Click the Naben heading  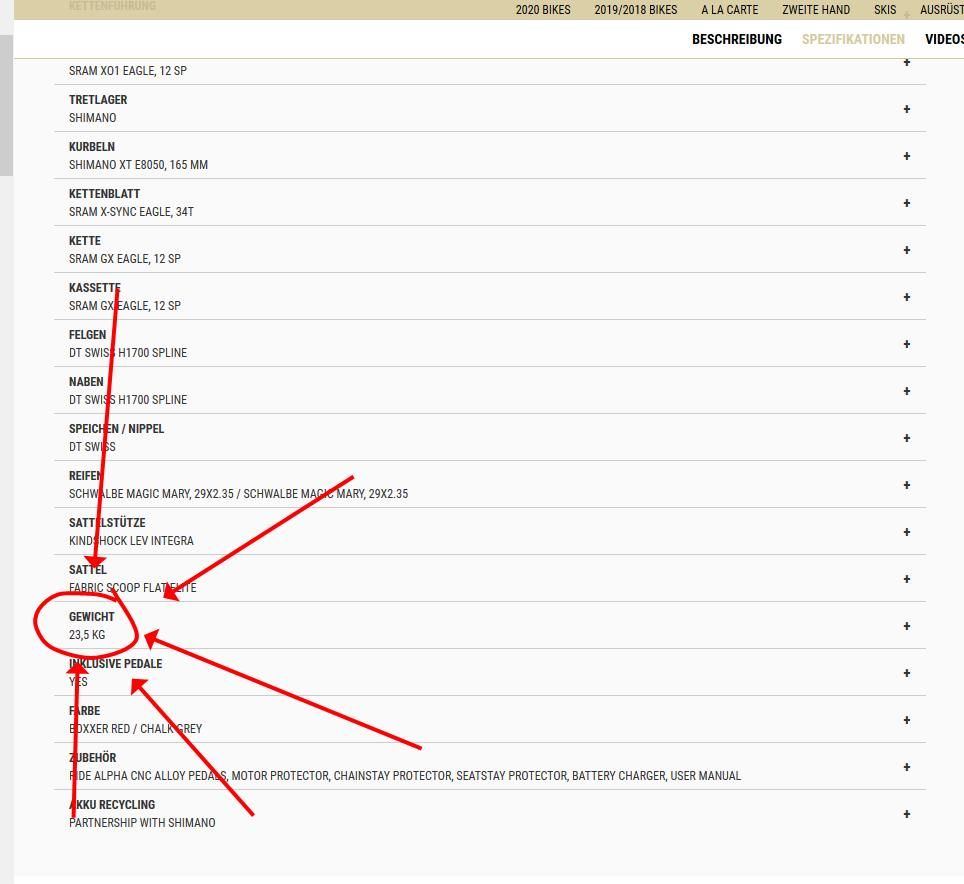tap(86, 382)
